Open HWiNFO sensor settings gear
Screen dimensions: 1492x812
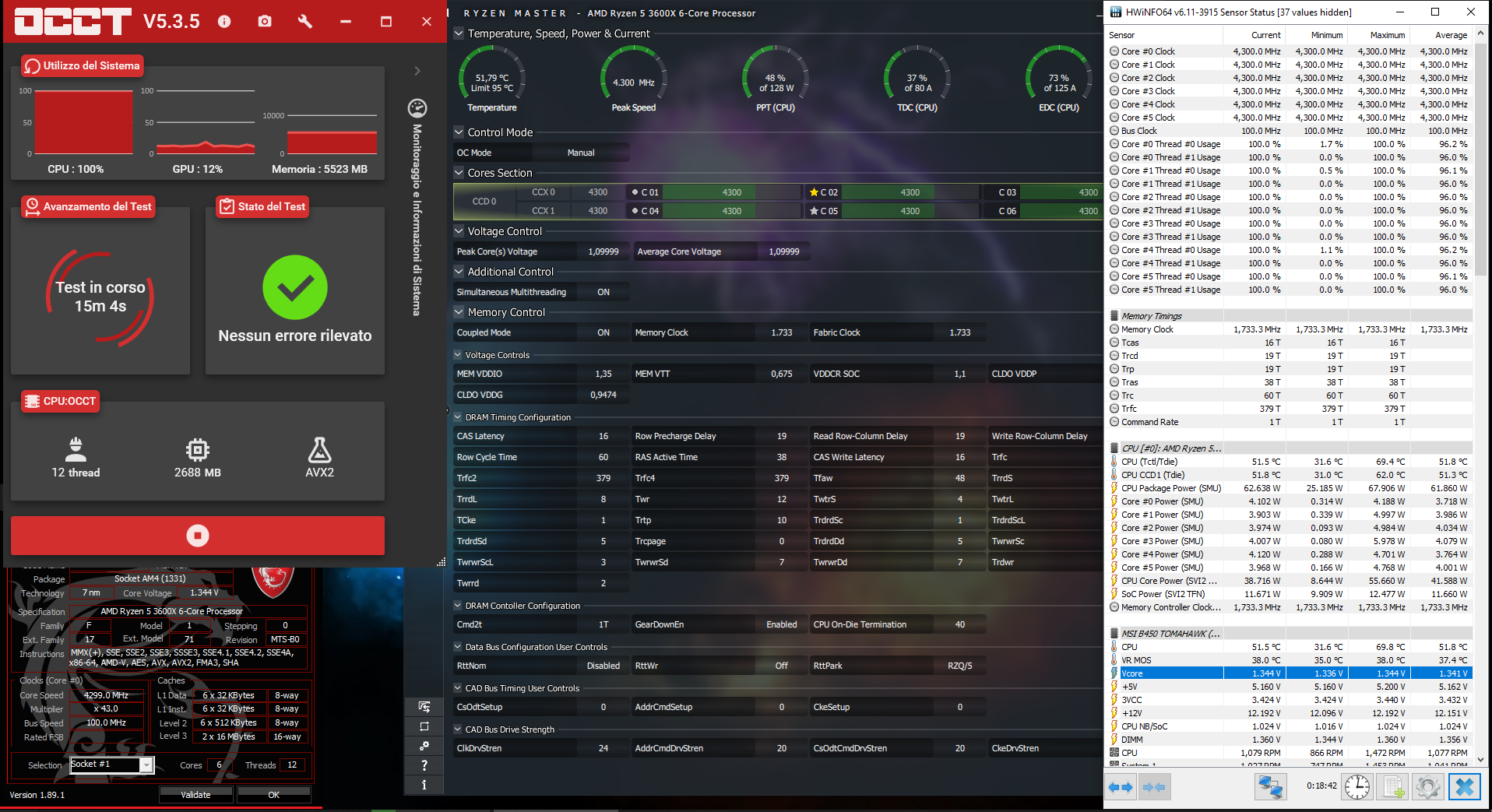point(1428,786)
